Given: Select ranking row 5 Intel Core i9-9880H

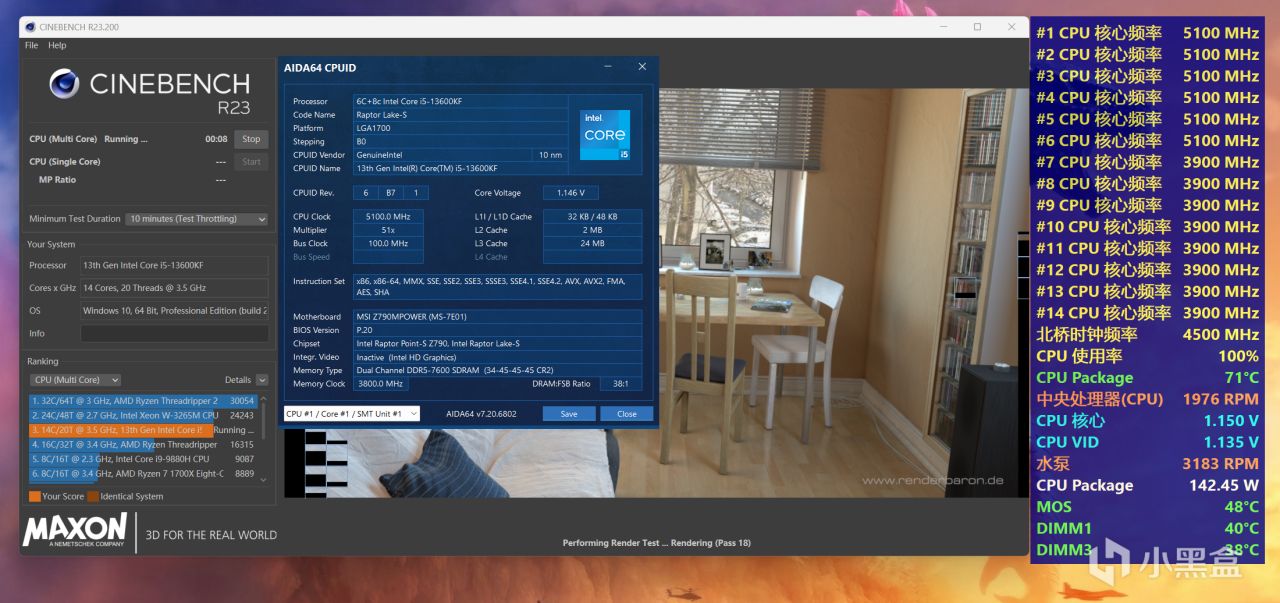Looking at the screenshot, I should [x=143, y=459].
